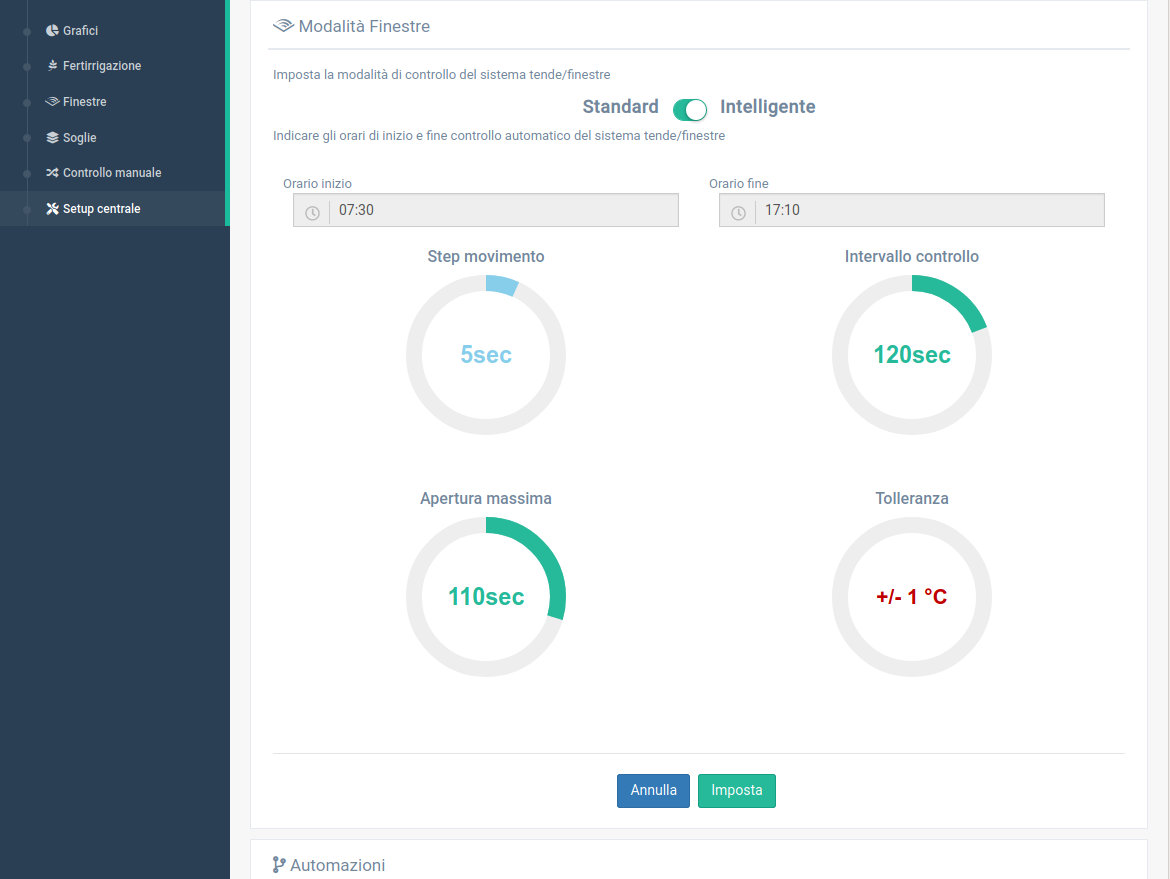
Task: Click the Orario inizio time field
Action: coord(486,210)
